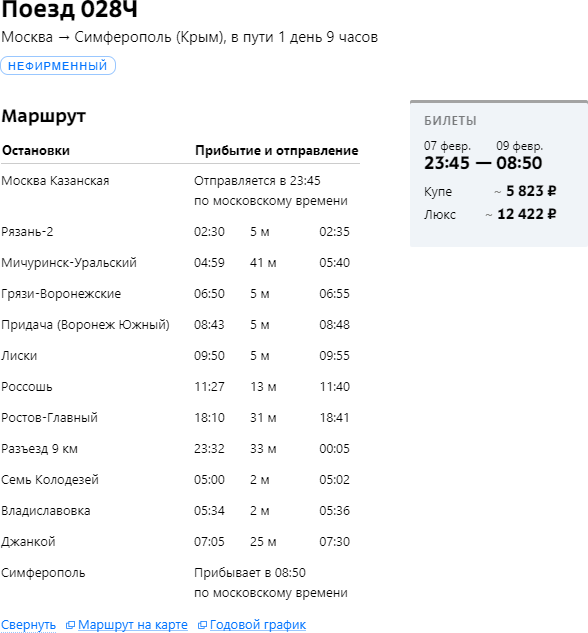Click the 23:45 — 08:50 ticket time
This screenshot has width=588, height=633.
pyautogui.click(x=483, y=163)
